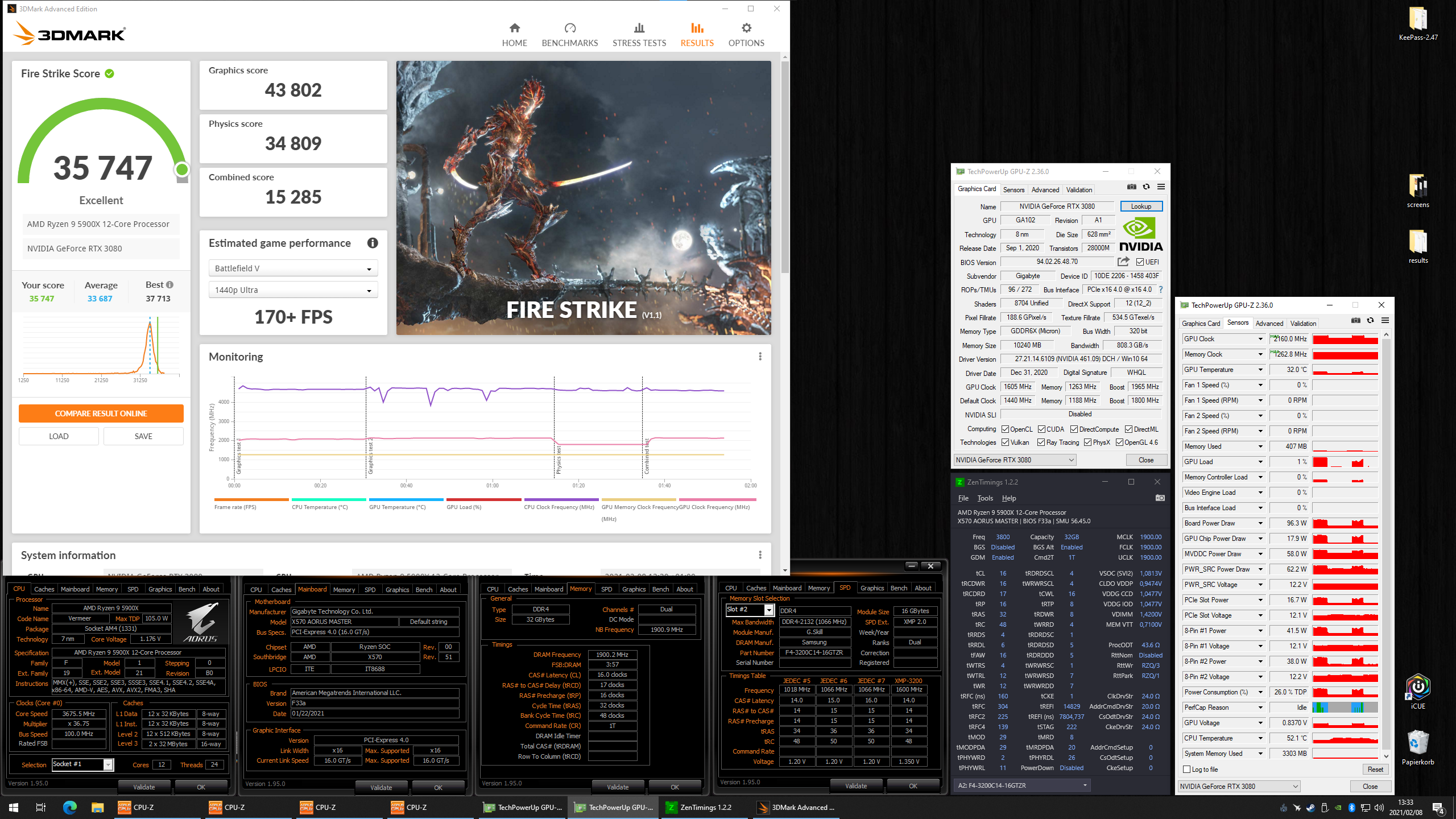Click the BIOS share/export icon in GPU-Z

[x=1123, y=262]
